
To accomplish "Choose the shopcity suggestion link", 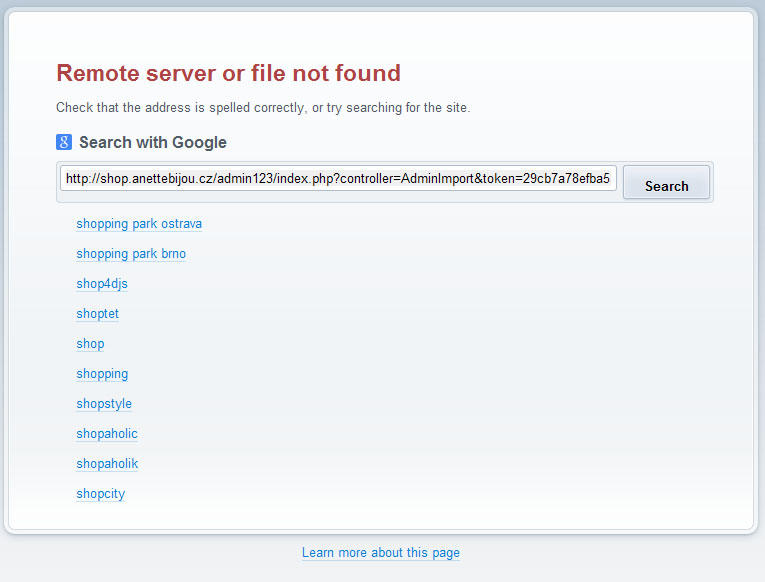I will click(x=101, y=494).
